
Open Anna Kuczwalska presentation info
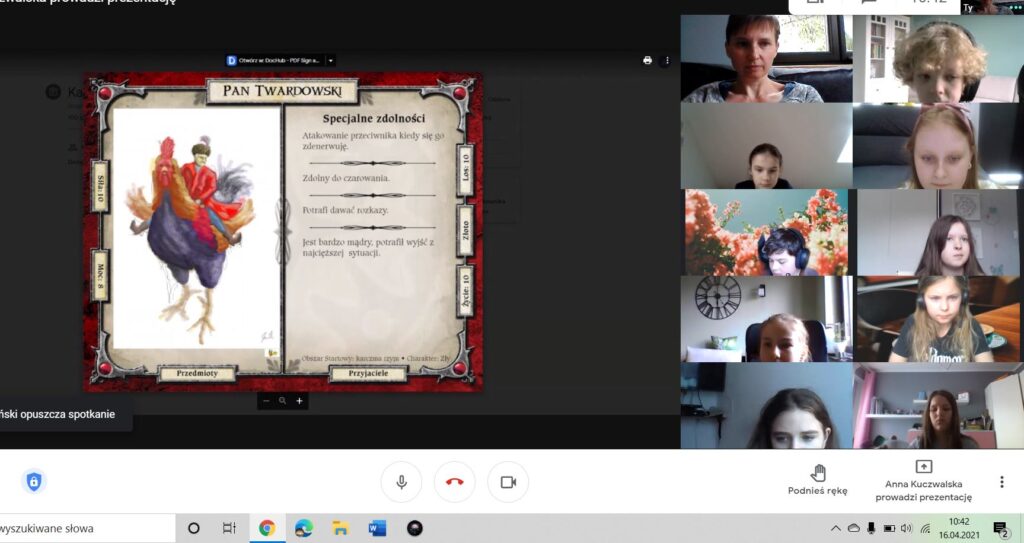coord(923,481)
